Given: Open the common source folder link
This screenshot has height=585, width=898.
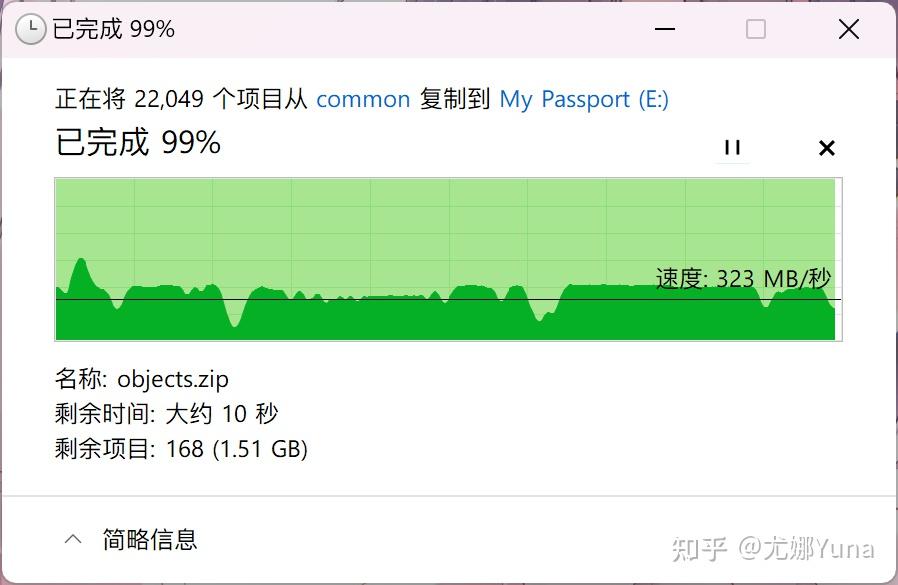Looking at the screenshot, I should [363, 99].
